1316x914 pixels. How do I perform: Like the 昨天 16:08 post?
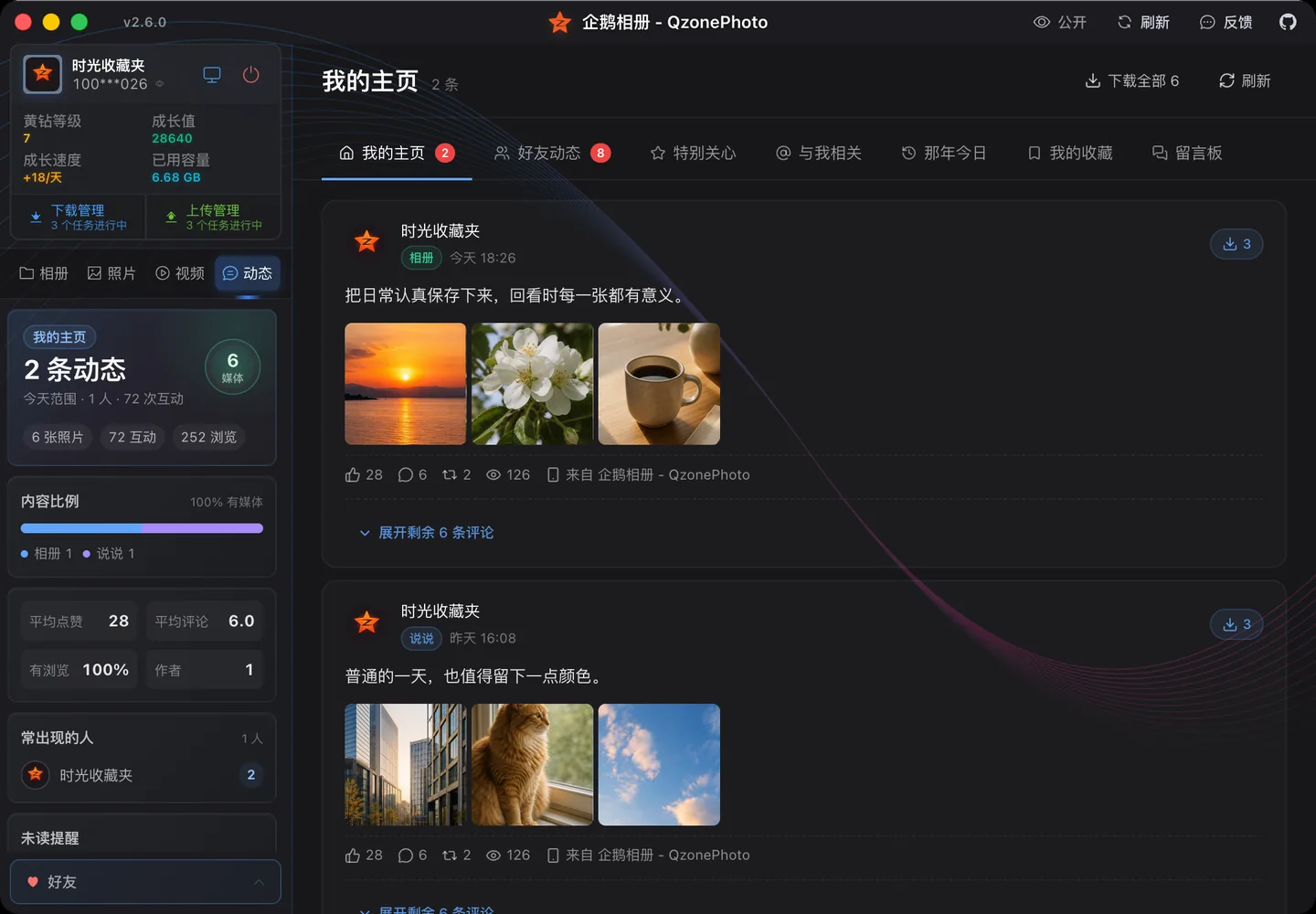353,855
